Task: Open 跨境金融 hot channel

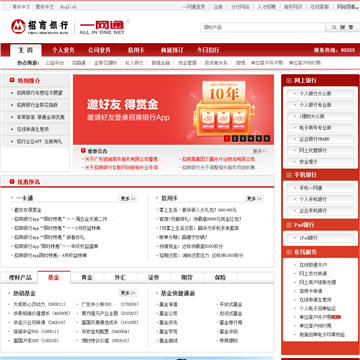Action: (161, 63)
